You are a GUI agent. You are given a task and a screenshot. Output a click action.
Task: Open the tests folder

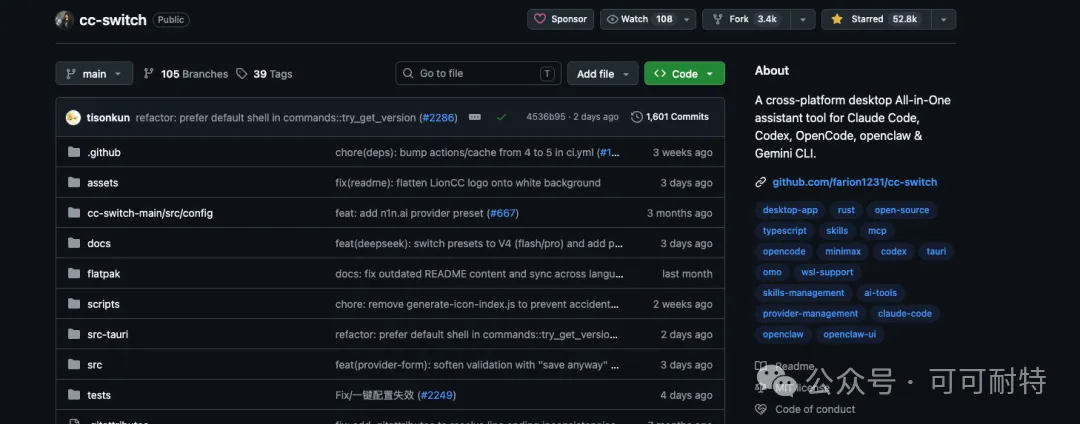[99, 395]
